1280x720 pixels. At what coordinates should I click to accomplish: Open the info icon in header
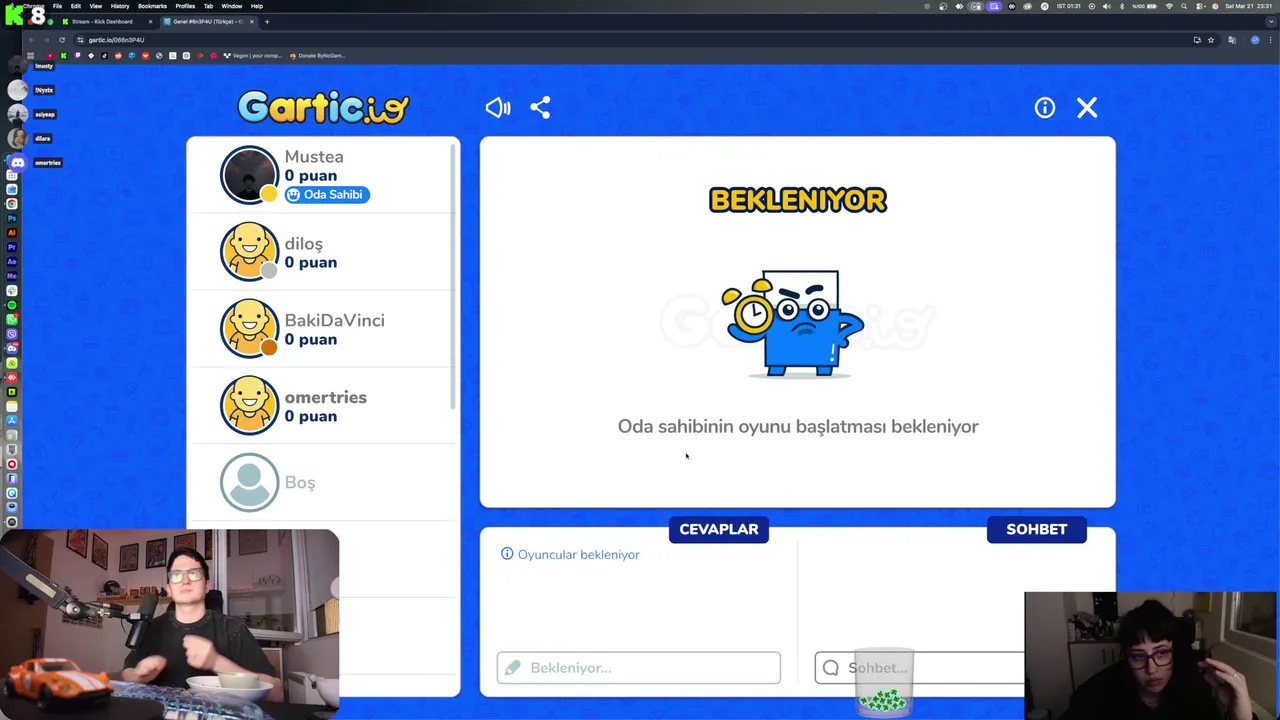[1044, 108]
